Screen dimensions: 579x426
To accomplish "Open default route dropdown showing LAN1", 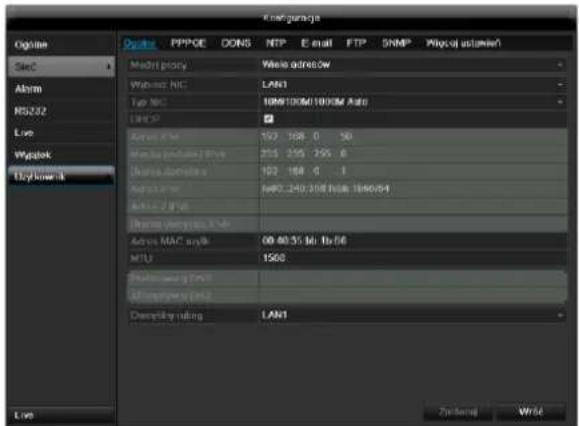I will point(413,315).
